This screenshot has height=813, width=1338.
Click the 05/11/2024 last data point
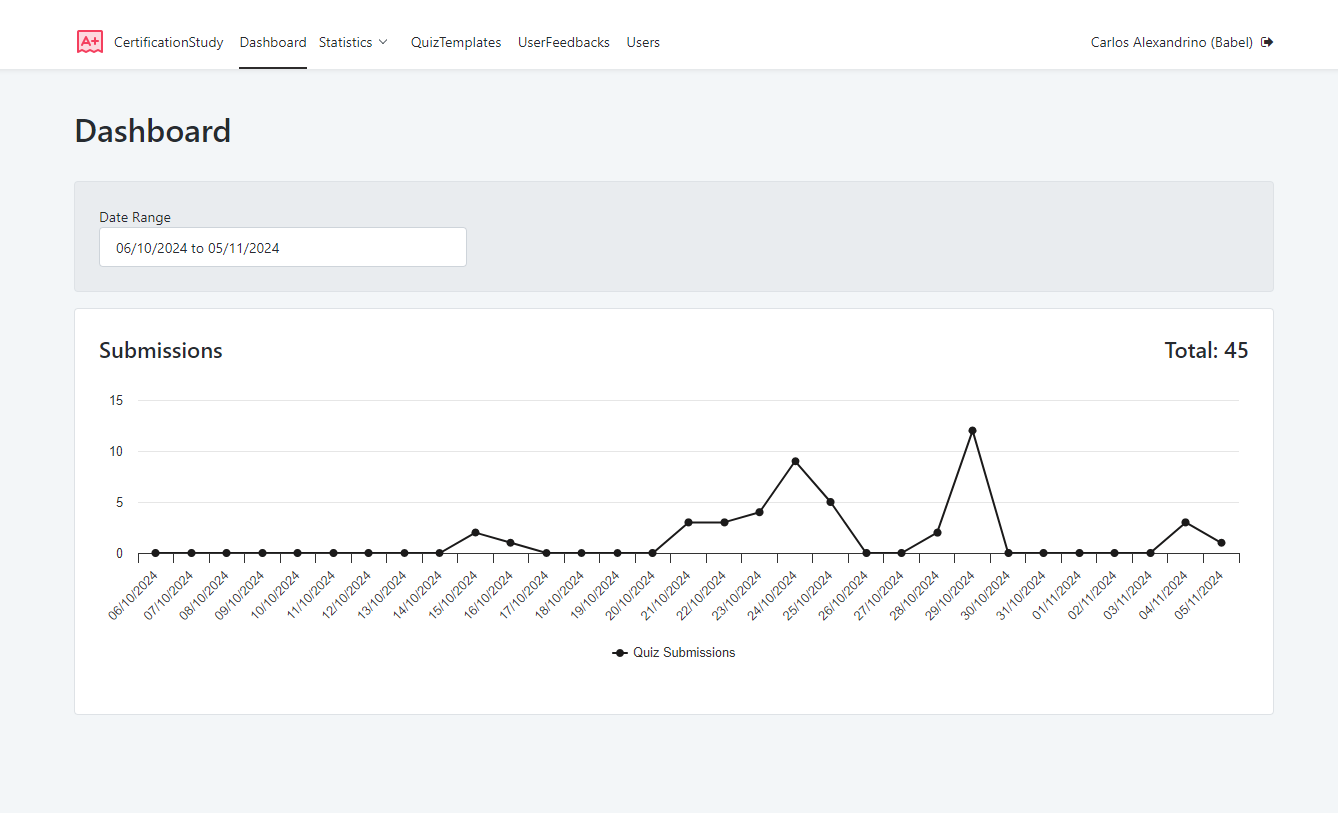click(x=1221, y=543)
